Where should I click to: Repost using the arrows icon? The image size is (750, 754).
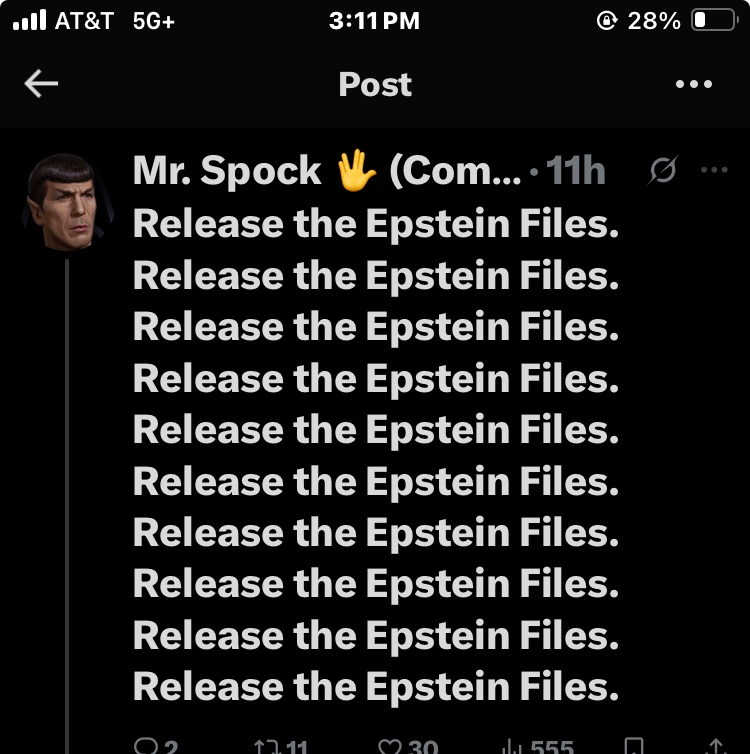(x=267, y=746)
